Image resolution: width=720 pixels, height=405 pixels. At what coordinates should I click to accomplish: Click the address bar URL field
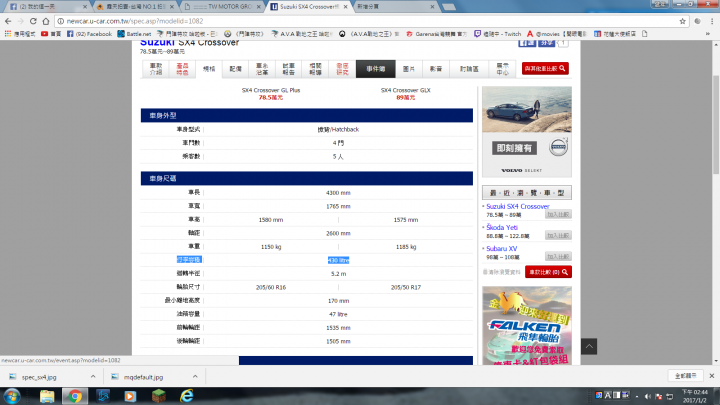coord(367,21)
